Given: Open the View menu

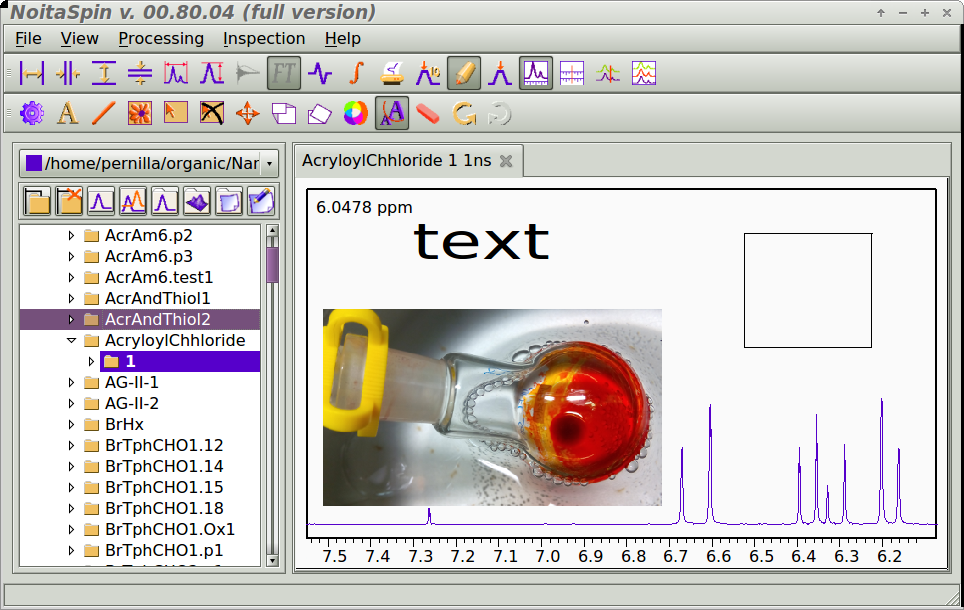Looking at the screenshot, I should click(79, 39).
